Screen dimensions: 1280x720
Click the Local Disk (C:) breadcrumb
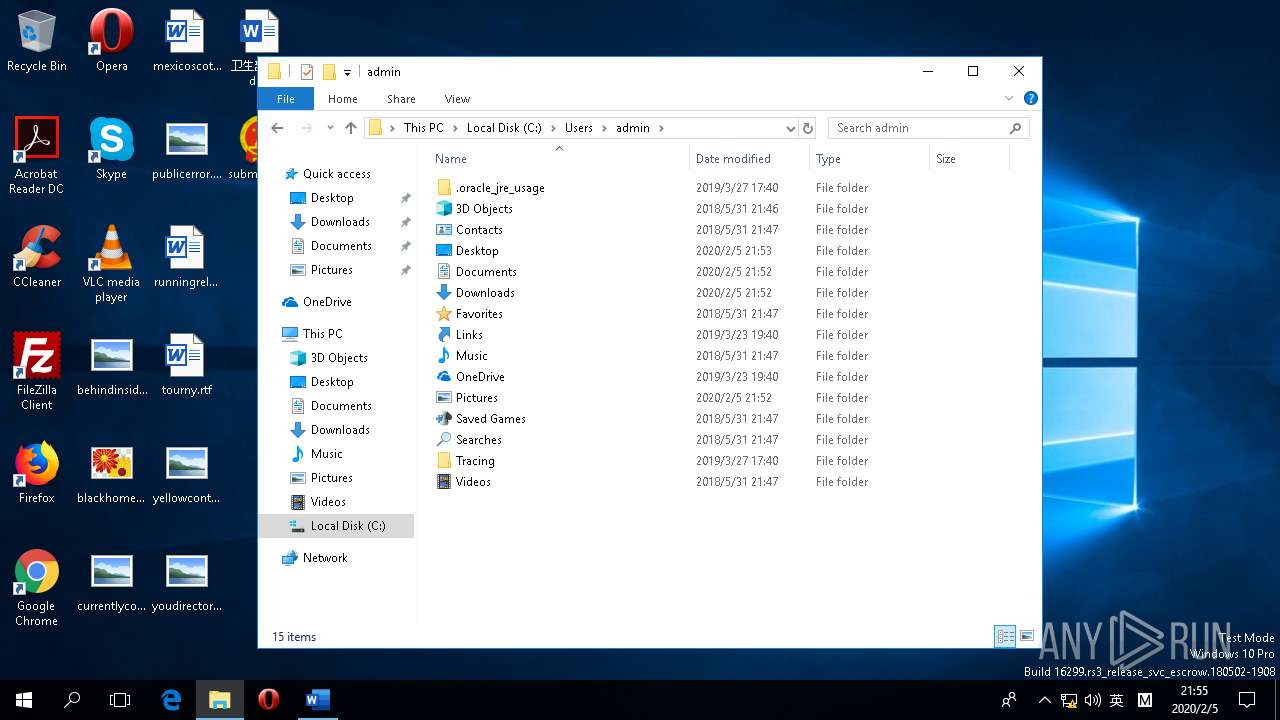[x=504, y=128]
